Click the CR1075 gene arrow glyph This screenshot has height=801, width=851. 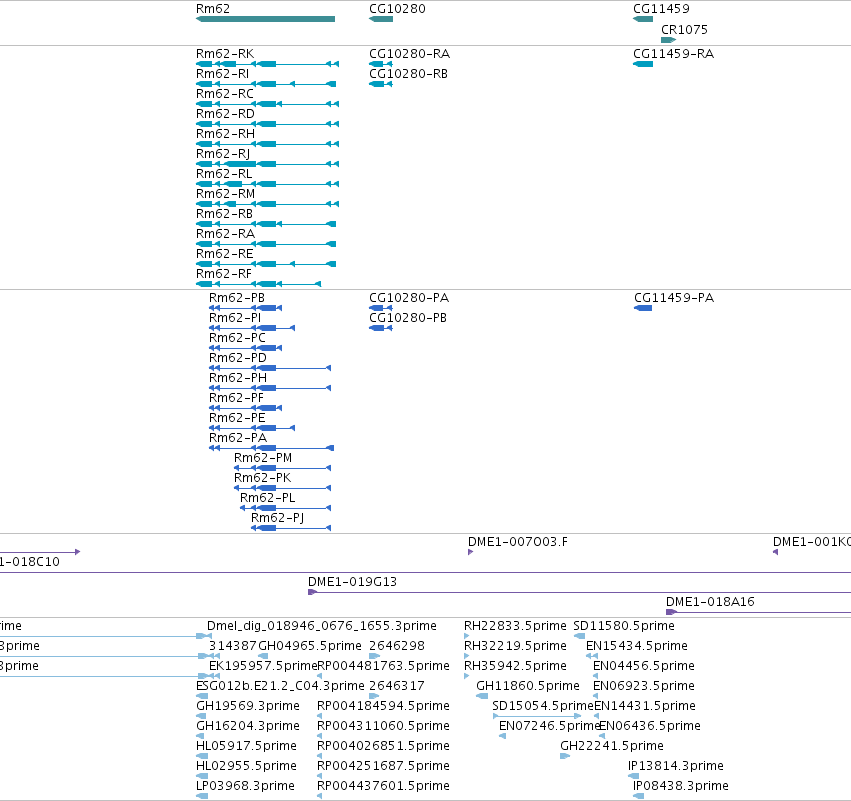669,40
